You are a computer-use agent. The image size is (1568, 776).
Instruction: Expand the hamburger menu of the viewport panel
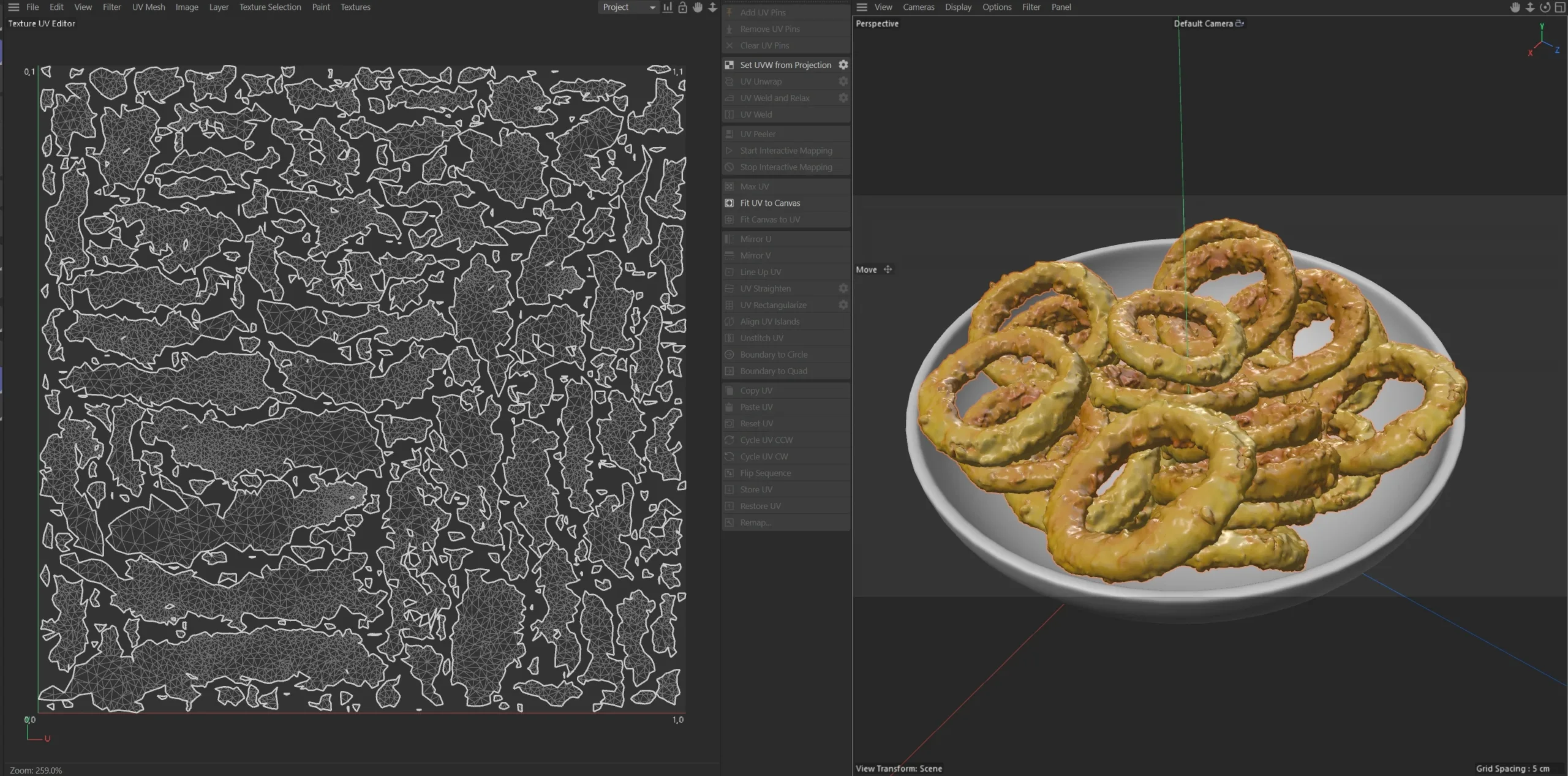click(861, 7)
